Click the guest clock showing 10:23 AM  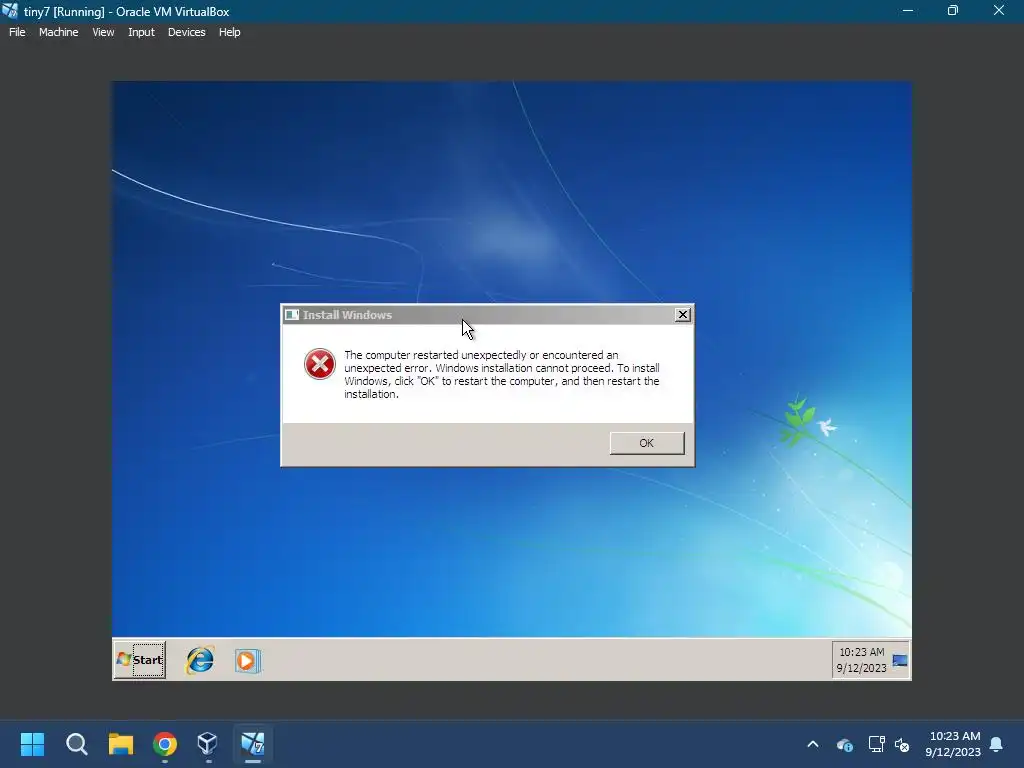(861, 660)
